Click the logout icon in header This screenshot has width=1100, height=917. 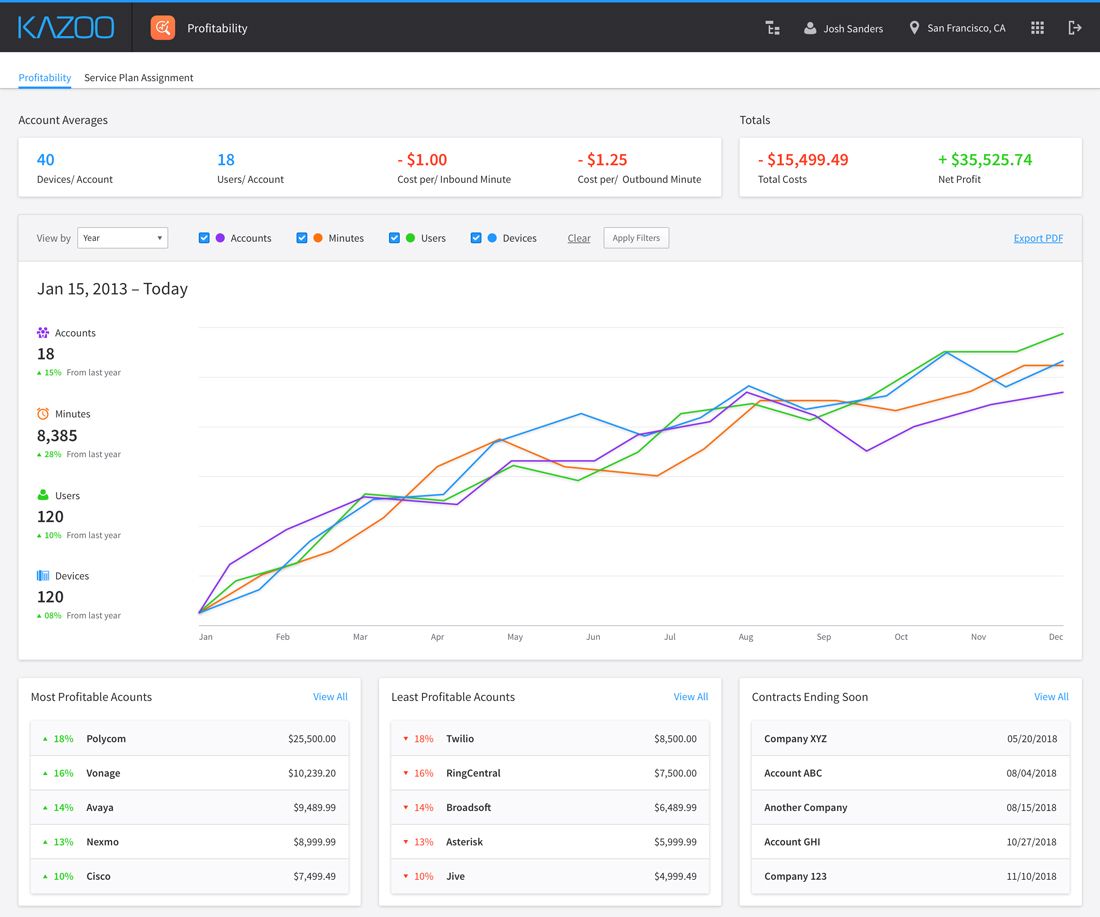(x=1075, y=28)
